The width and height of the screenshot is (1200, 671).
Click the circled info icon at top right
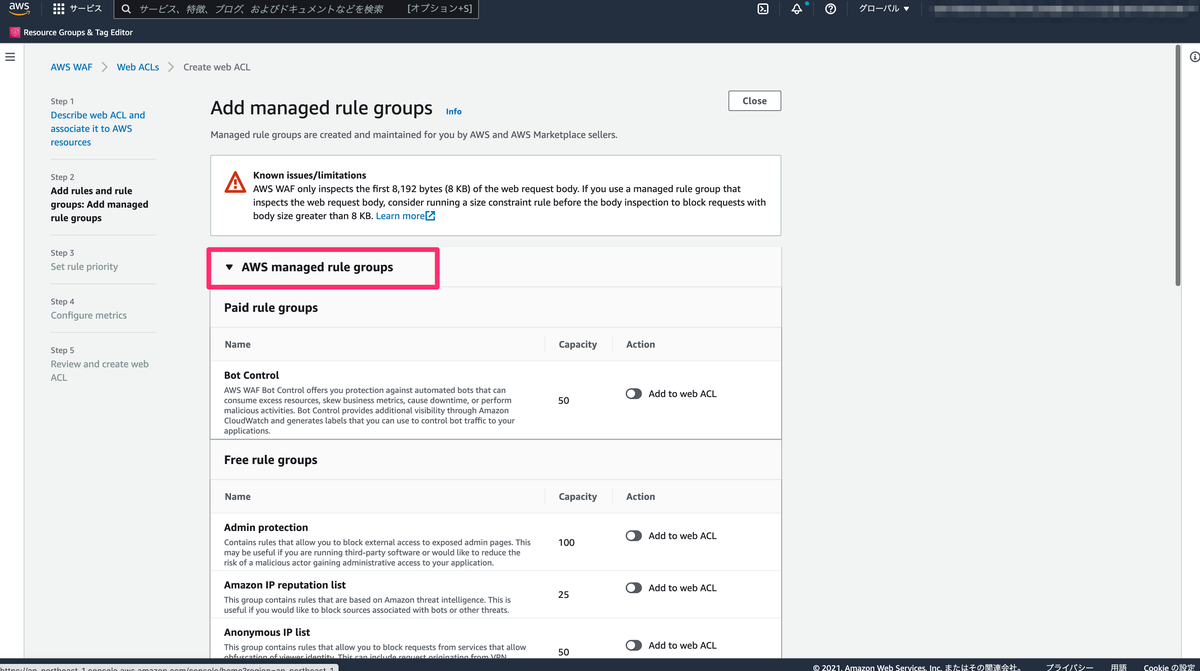pos(1196,58)
